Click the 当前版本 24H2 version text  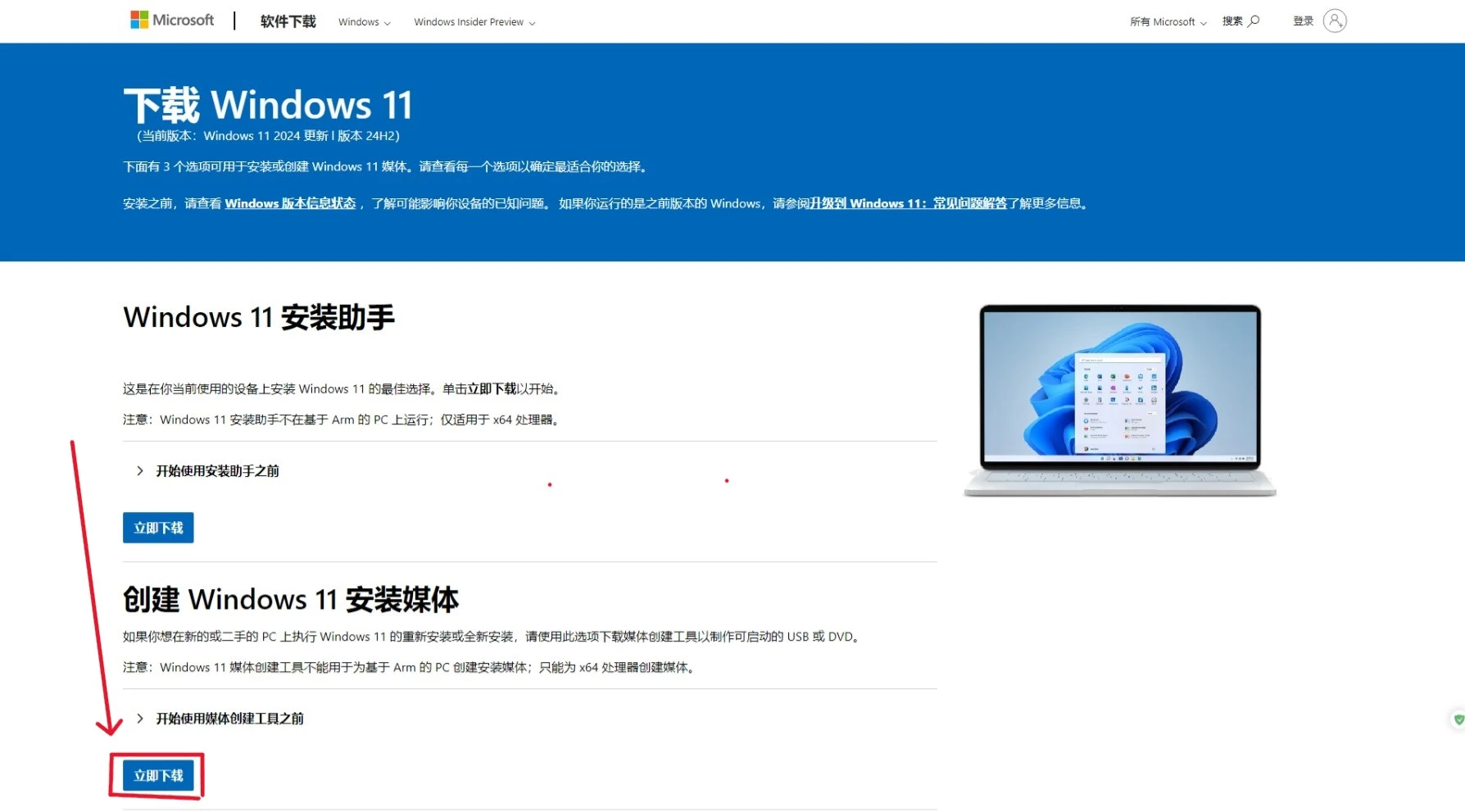pos(268,136)
